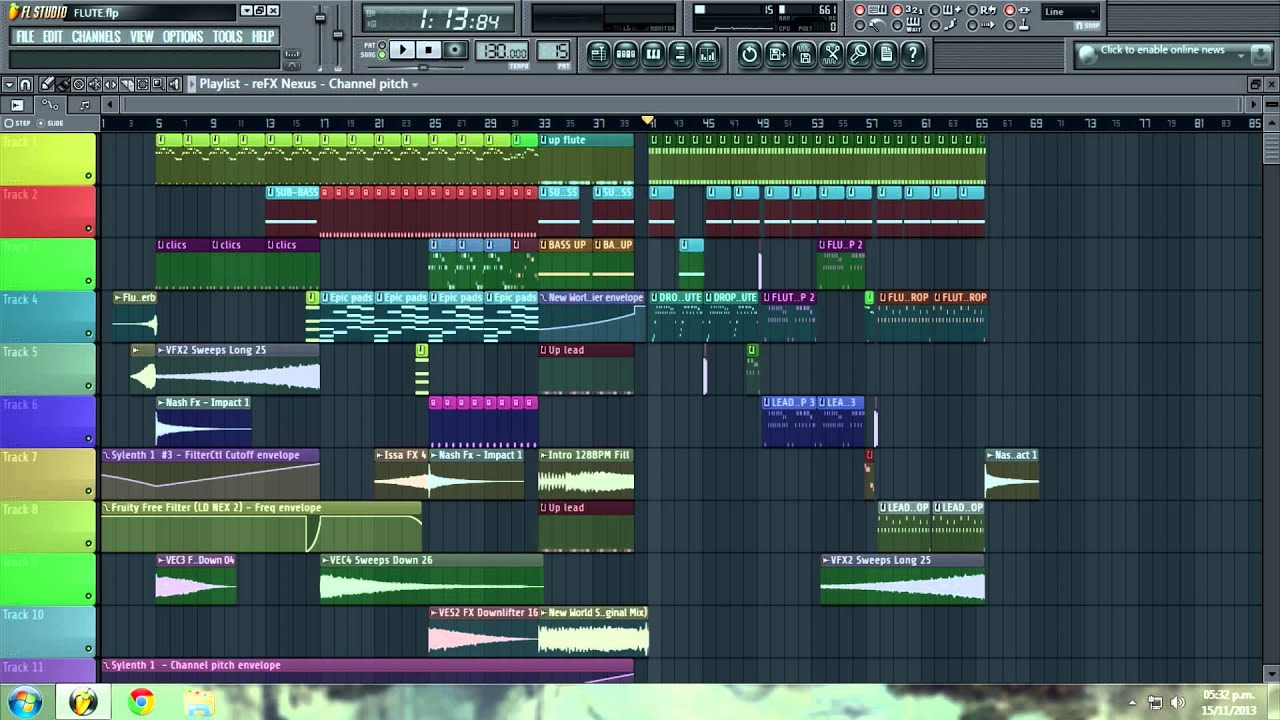Open the FILE menu
1280x720 pixels.
point(25,37)
